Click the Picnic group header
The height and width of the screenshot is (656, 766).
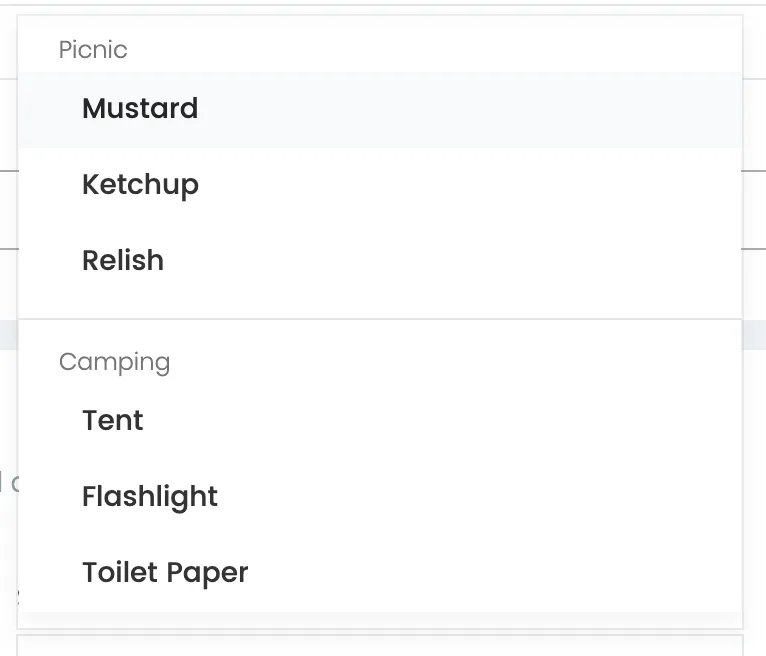pos(93,50)
